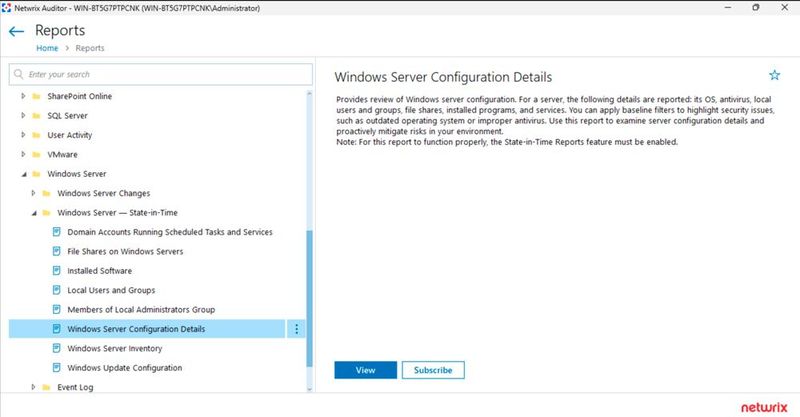This screenshot has width=800, height=417.
Task: Add report to favorites with star icon
Action: 774,76
